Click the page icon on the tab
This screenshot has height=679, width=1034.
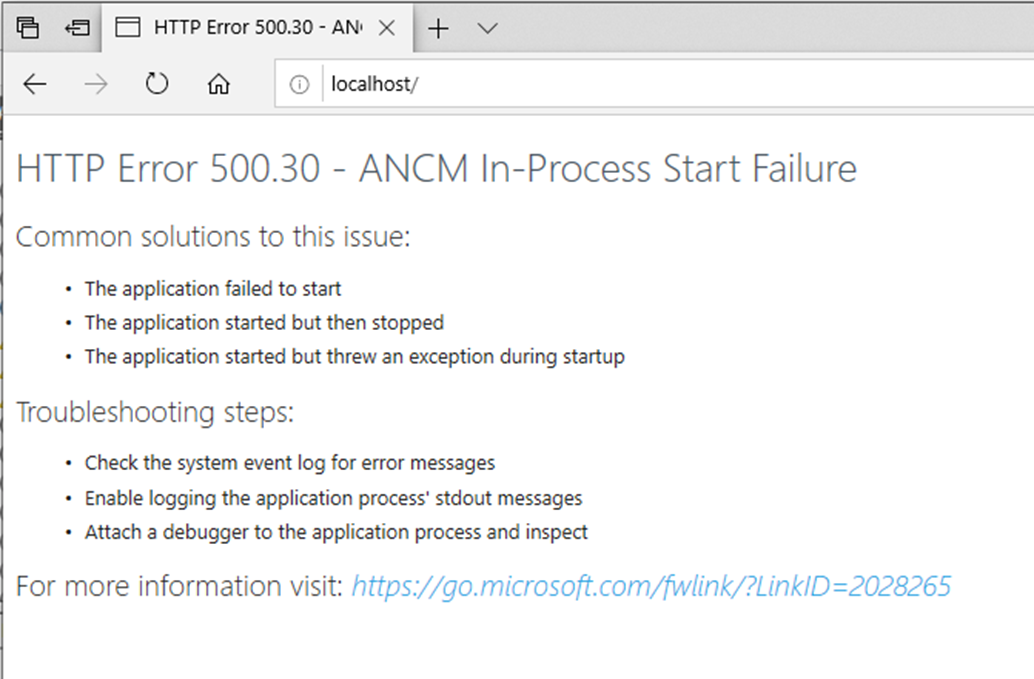click(x=127, y=27)
